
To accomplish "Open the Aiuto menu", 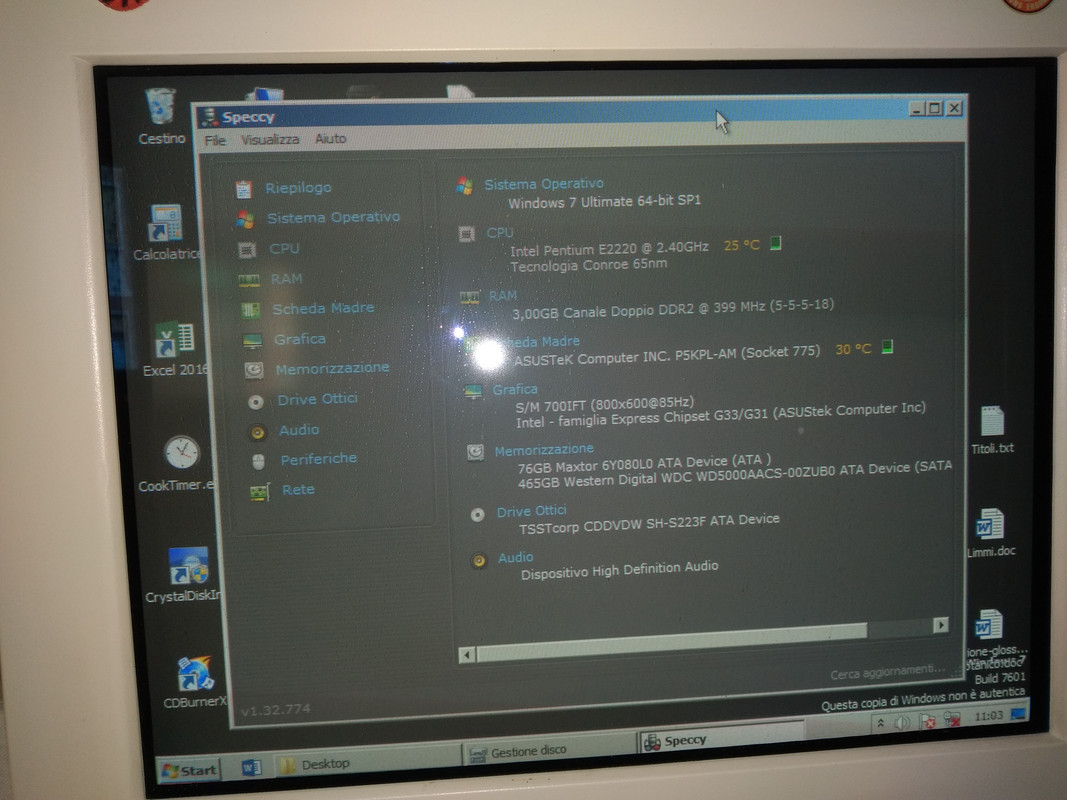I will tap(330, 138).
